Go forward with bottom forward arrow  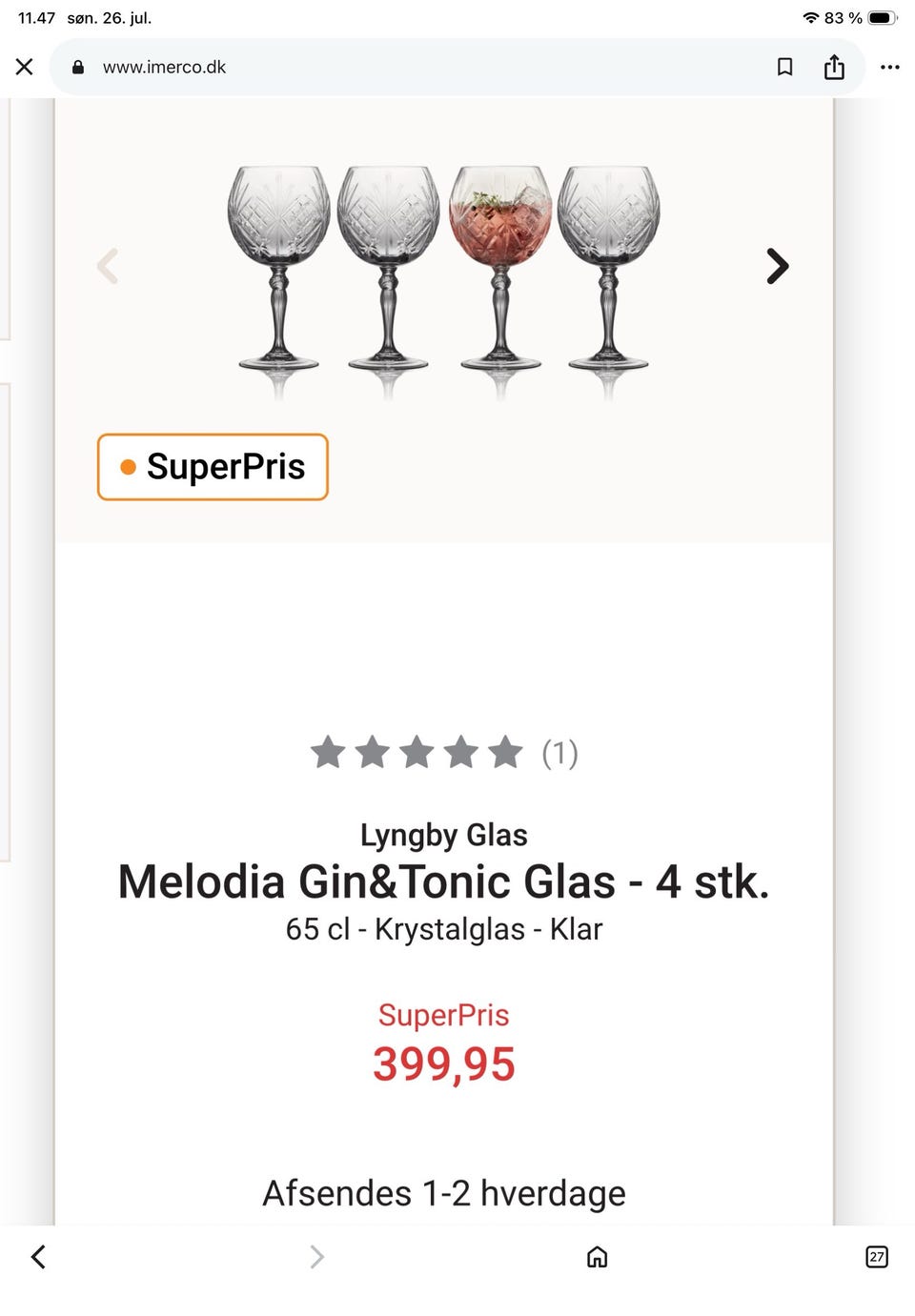pos(317,1257)
